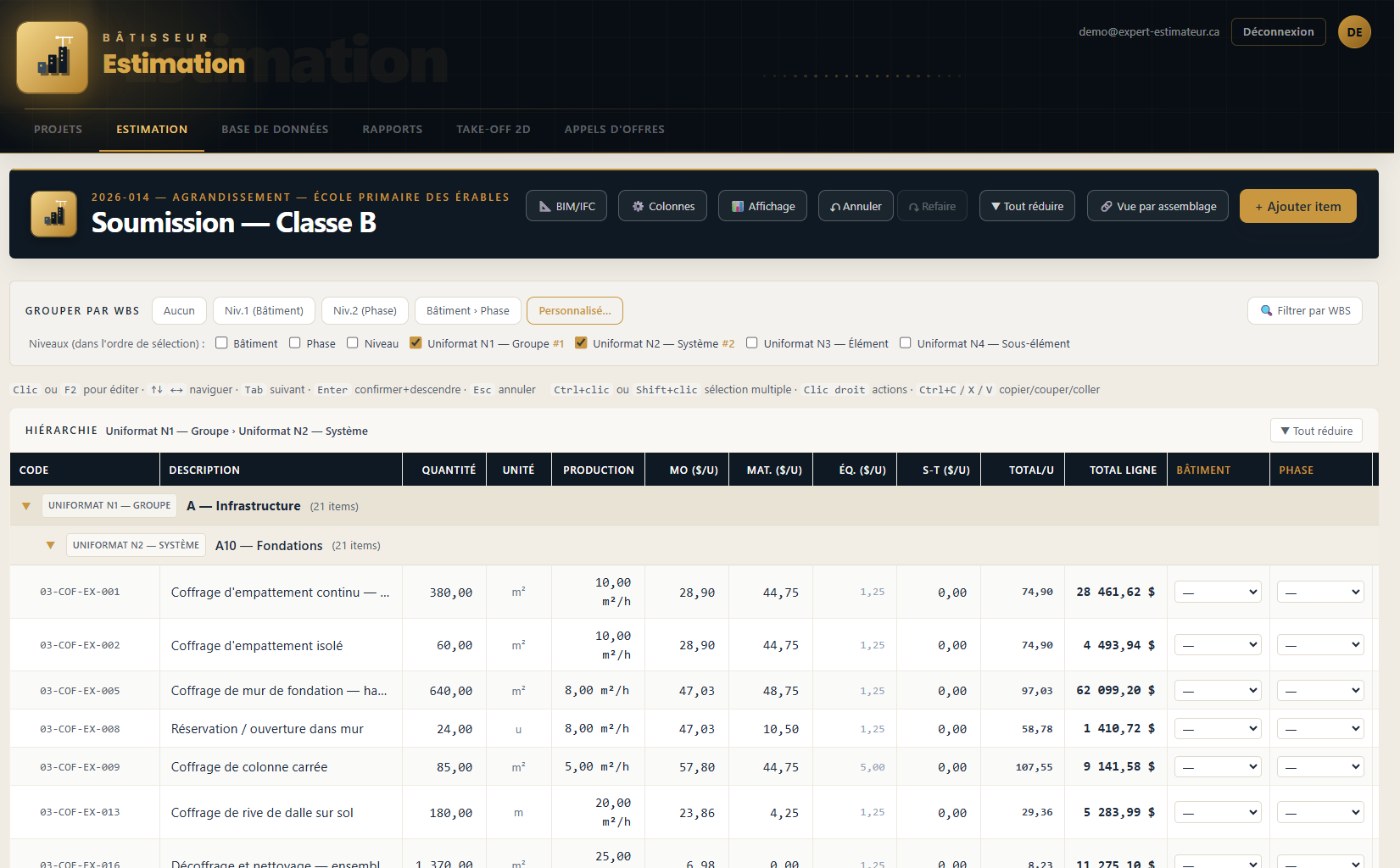Open the BIM/IFC import tool

click(x=566, y=206)
